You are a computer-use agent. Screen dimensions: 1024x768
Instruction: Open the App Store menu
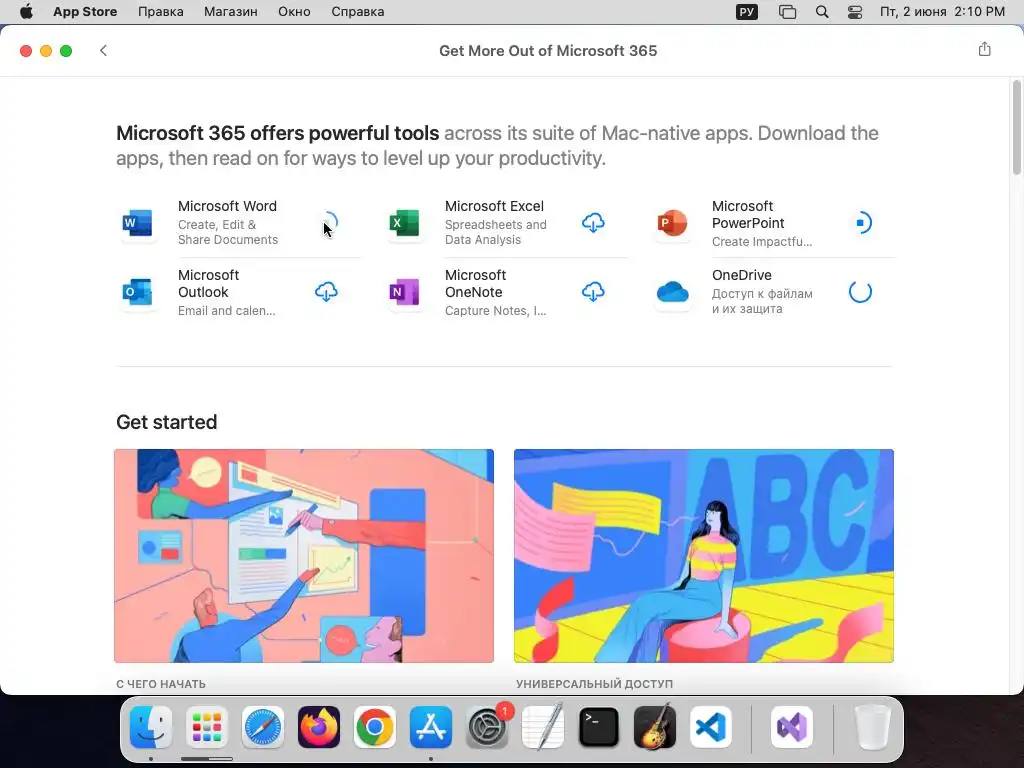(x=85, y=12)
